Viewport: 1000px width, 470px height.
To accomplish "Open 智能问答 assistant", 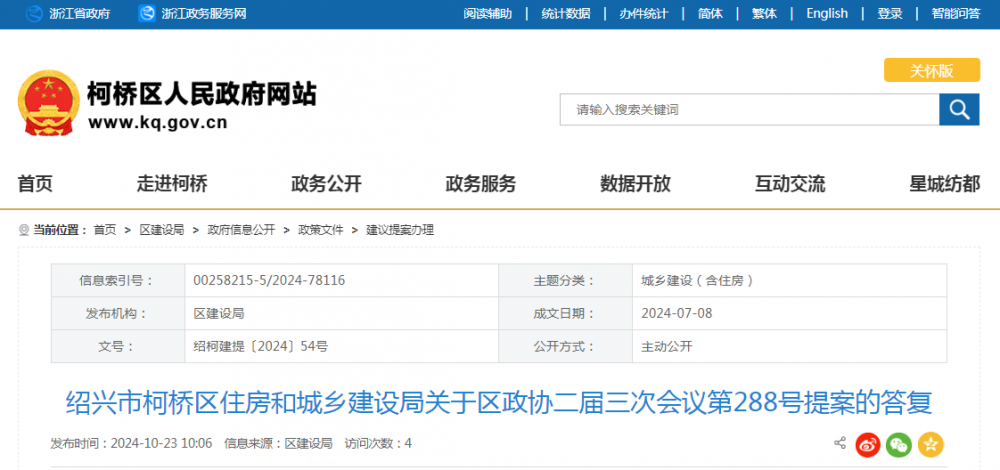I will (955, 13).
